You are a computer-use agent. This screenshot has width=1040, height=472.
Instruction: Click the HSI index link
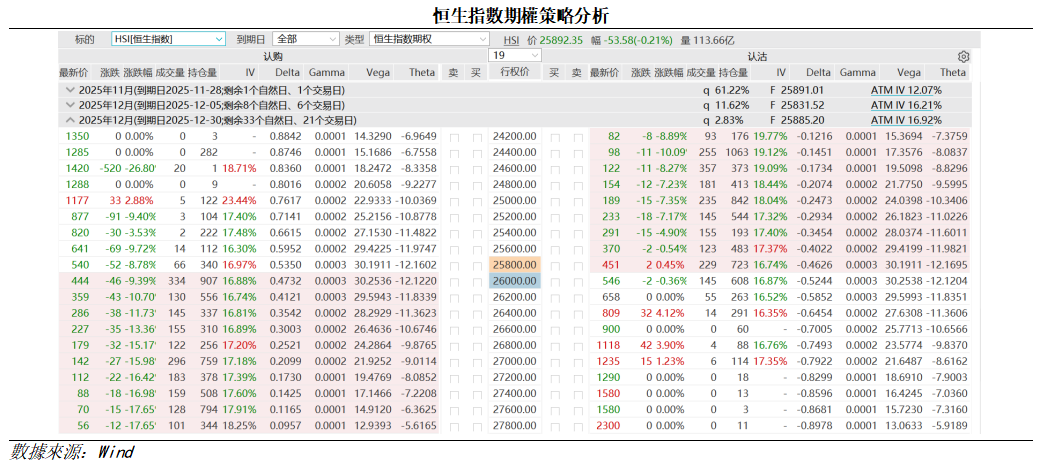point(511,40)
